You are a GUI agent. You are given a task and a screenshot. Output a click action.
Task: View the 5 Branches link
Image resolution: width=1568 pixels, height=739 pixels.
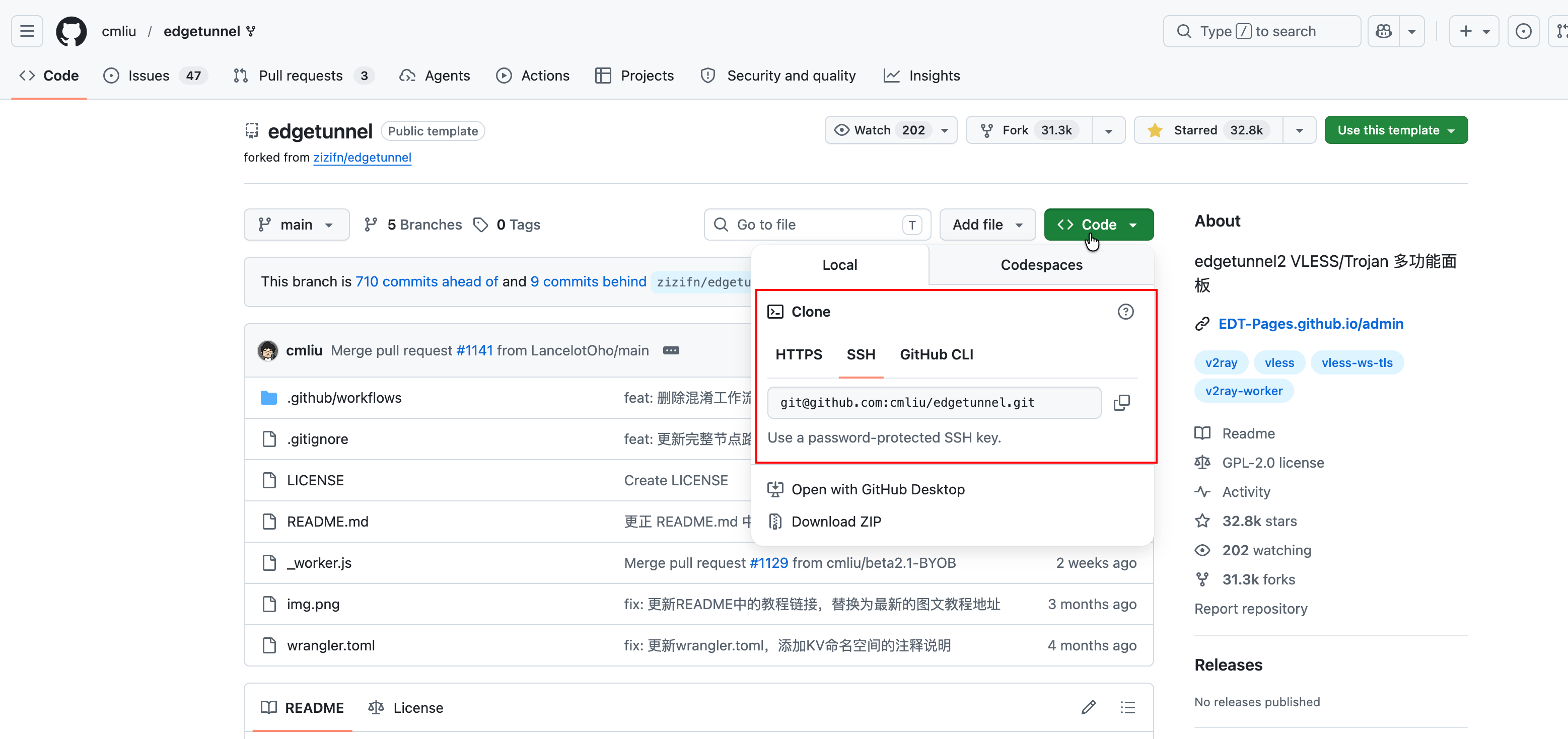click(x=413, y=225)
